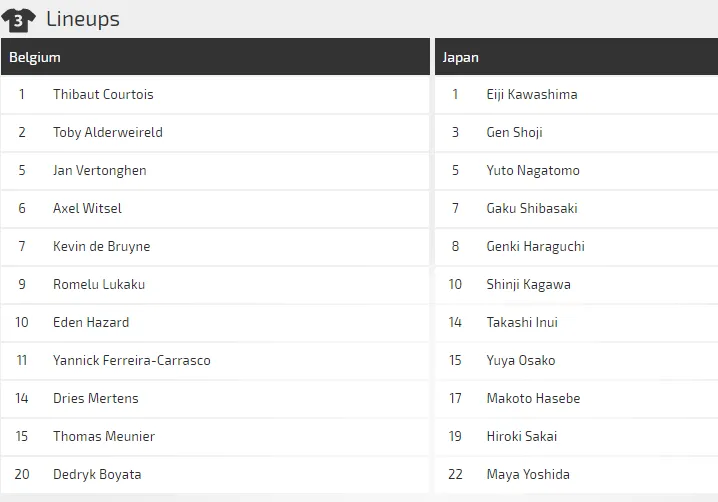Click Takashi Inui name
Screen dimensions: 718x502
[522, 323]
